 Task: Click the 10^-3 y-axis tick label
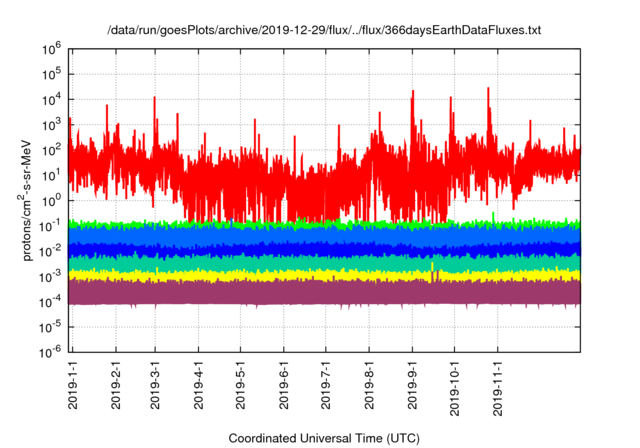(50, 277)
